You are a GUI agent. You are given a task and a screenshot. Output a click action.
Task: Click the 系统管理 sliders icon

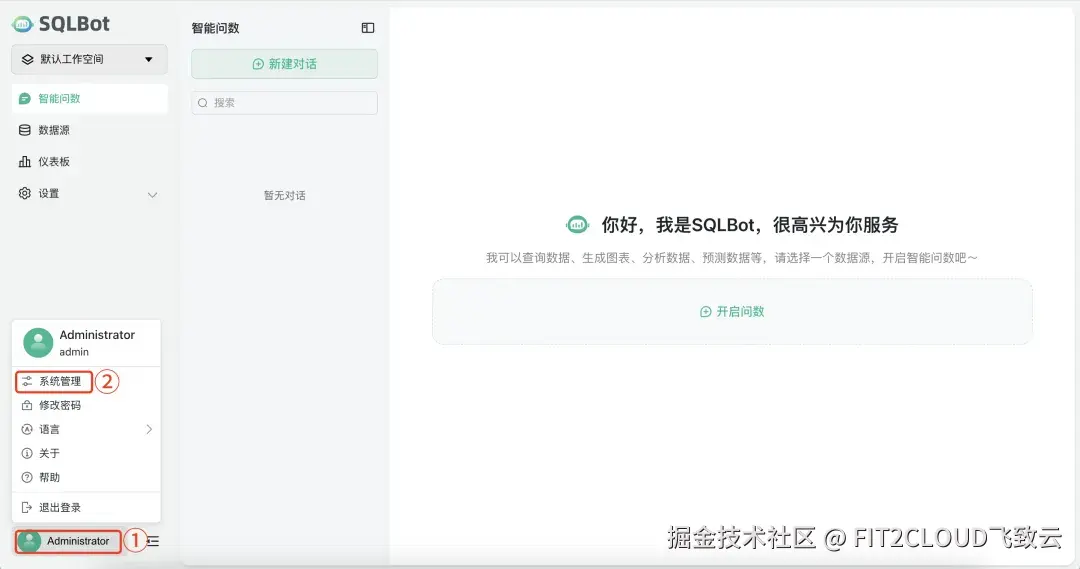[x=27, y=381]
